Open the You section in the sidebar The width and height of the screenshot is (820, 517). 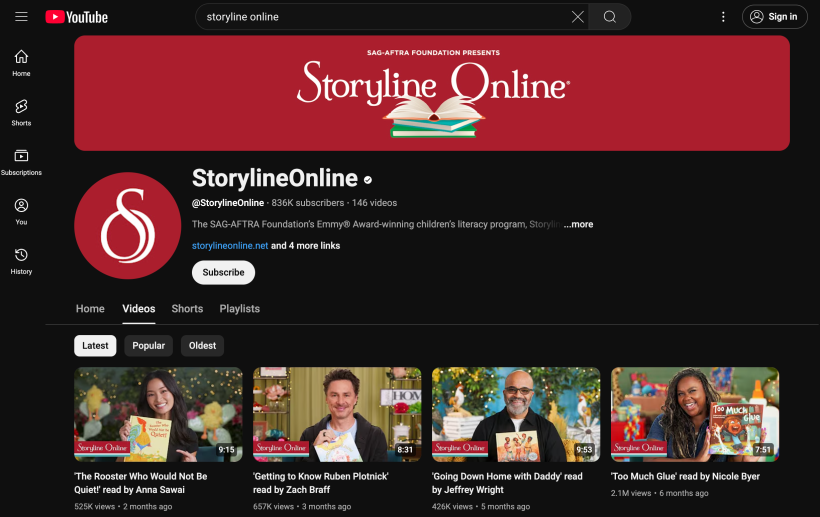pos(21,211)
